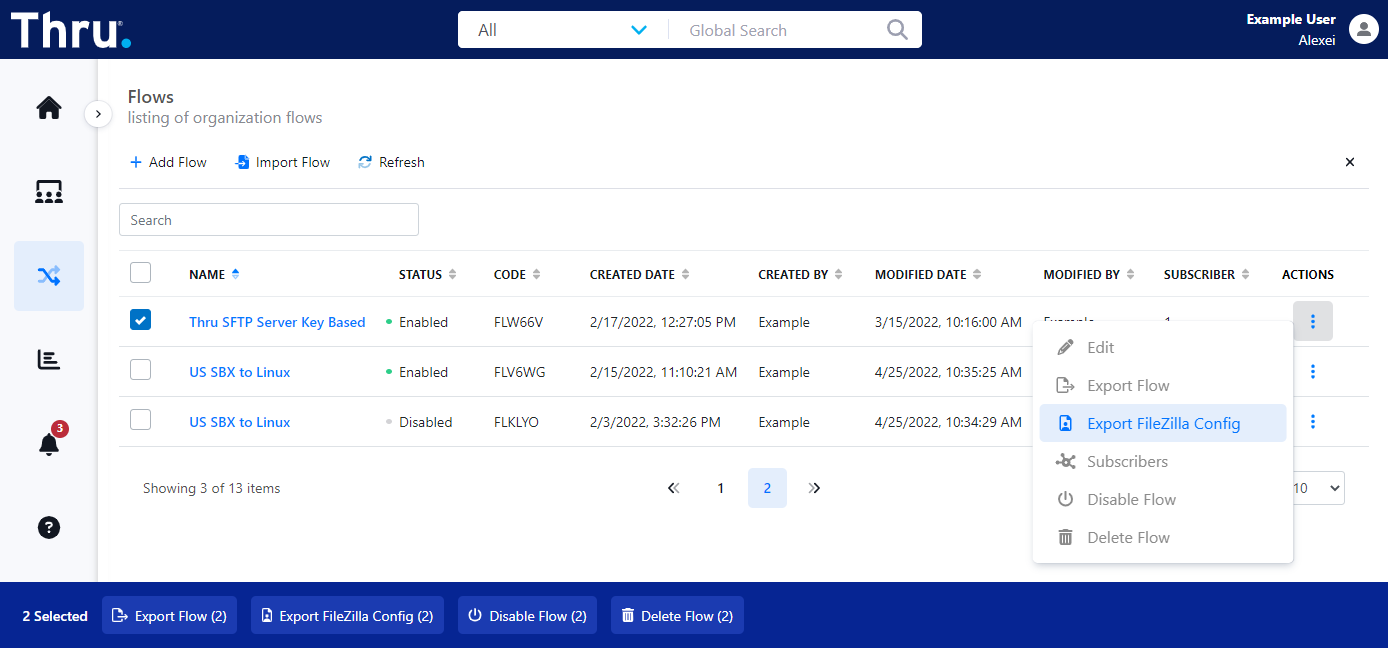This screenshot has width=1388, height=648.
Task: Expand the collapsed sidebar with chevron arrow
Action: (97, 114)
